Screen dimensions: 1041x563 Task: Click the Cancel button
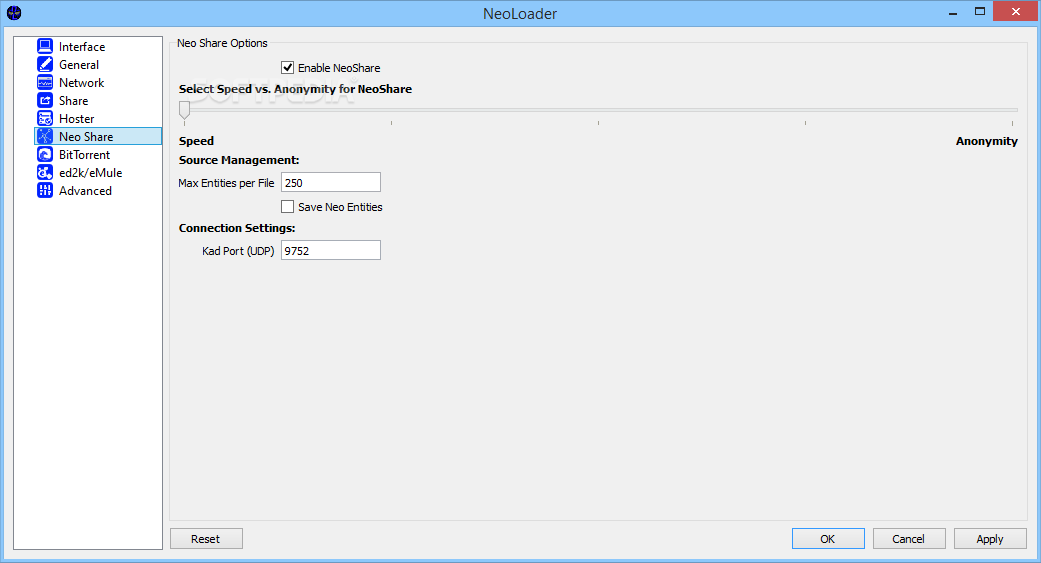[x=909, y=538]
